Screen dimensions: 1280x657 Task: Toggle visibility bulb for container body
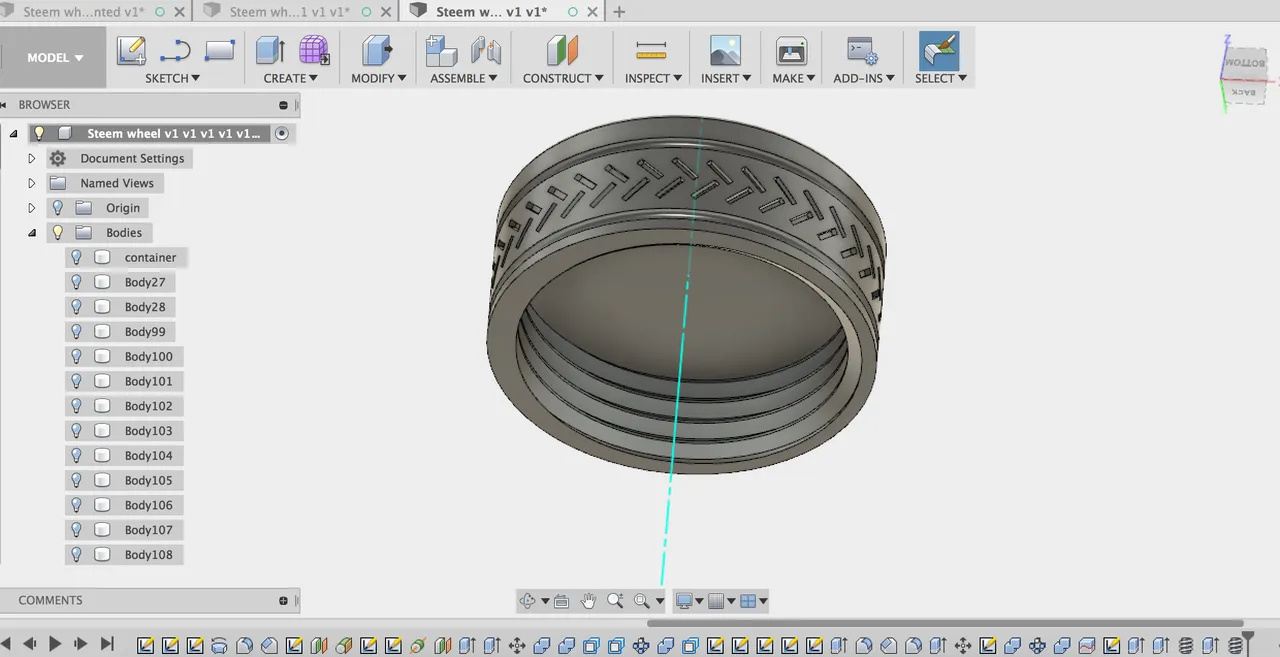point(76,257)
